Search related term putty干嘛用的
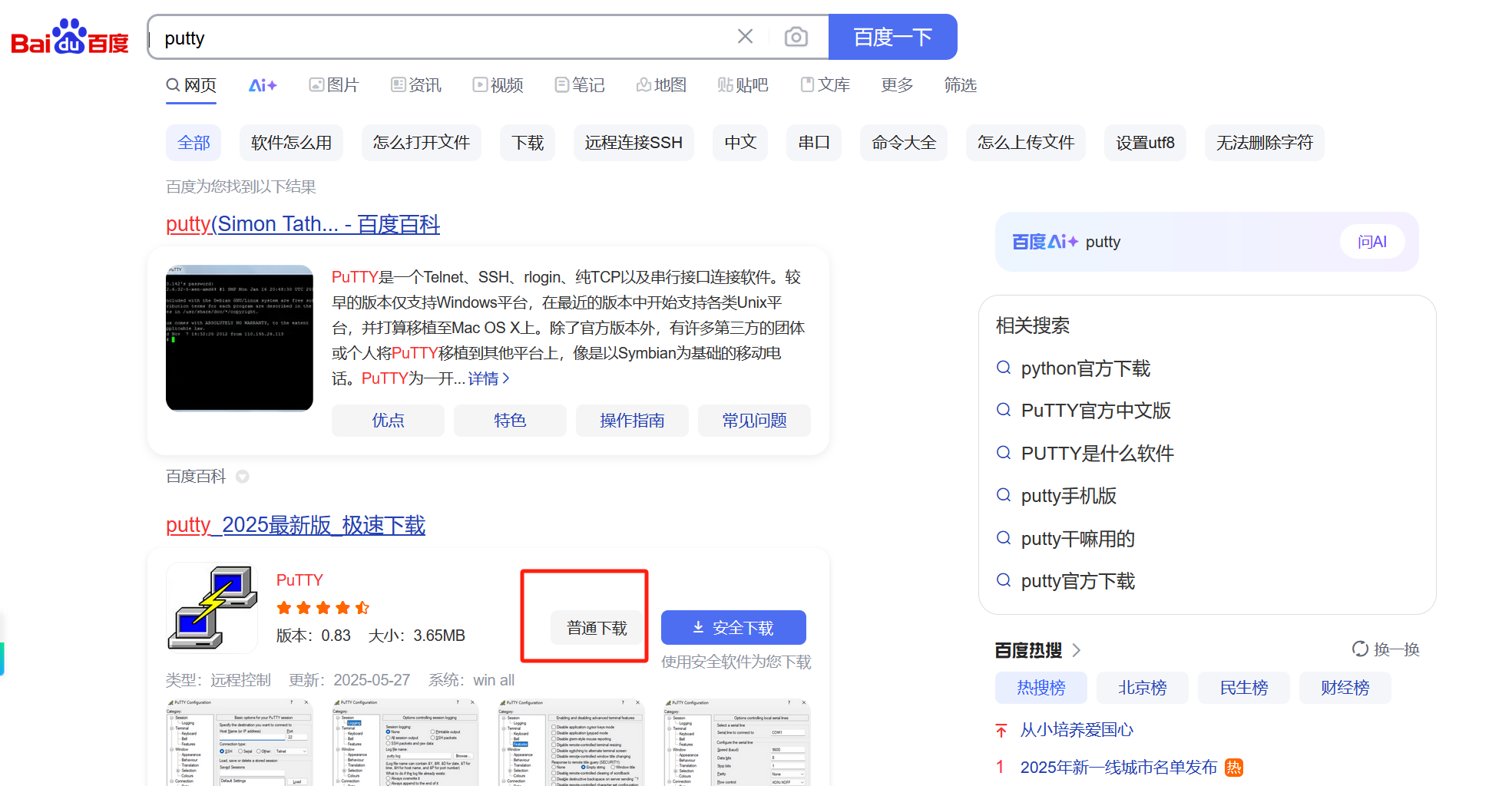Image resolution: width=1512 pixels, height=786 pixels. pos(1078,539)
